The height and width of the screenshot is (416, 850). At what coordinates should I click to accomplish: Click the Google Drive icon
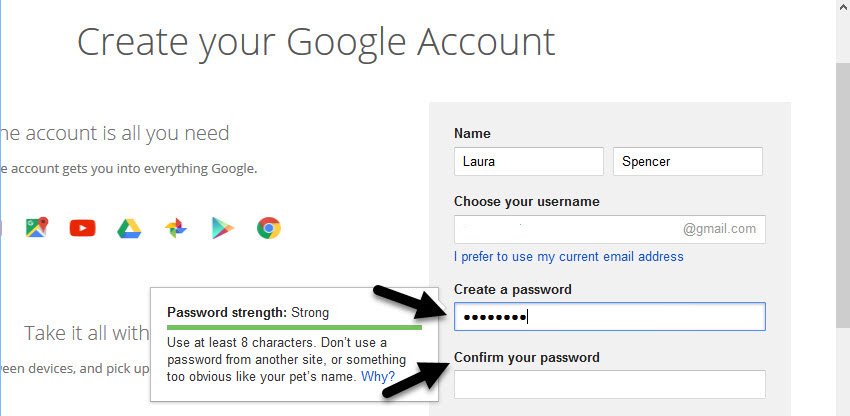[x=129, y=228]
